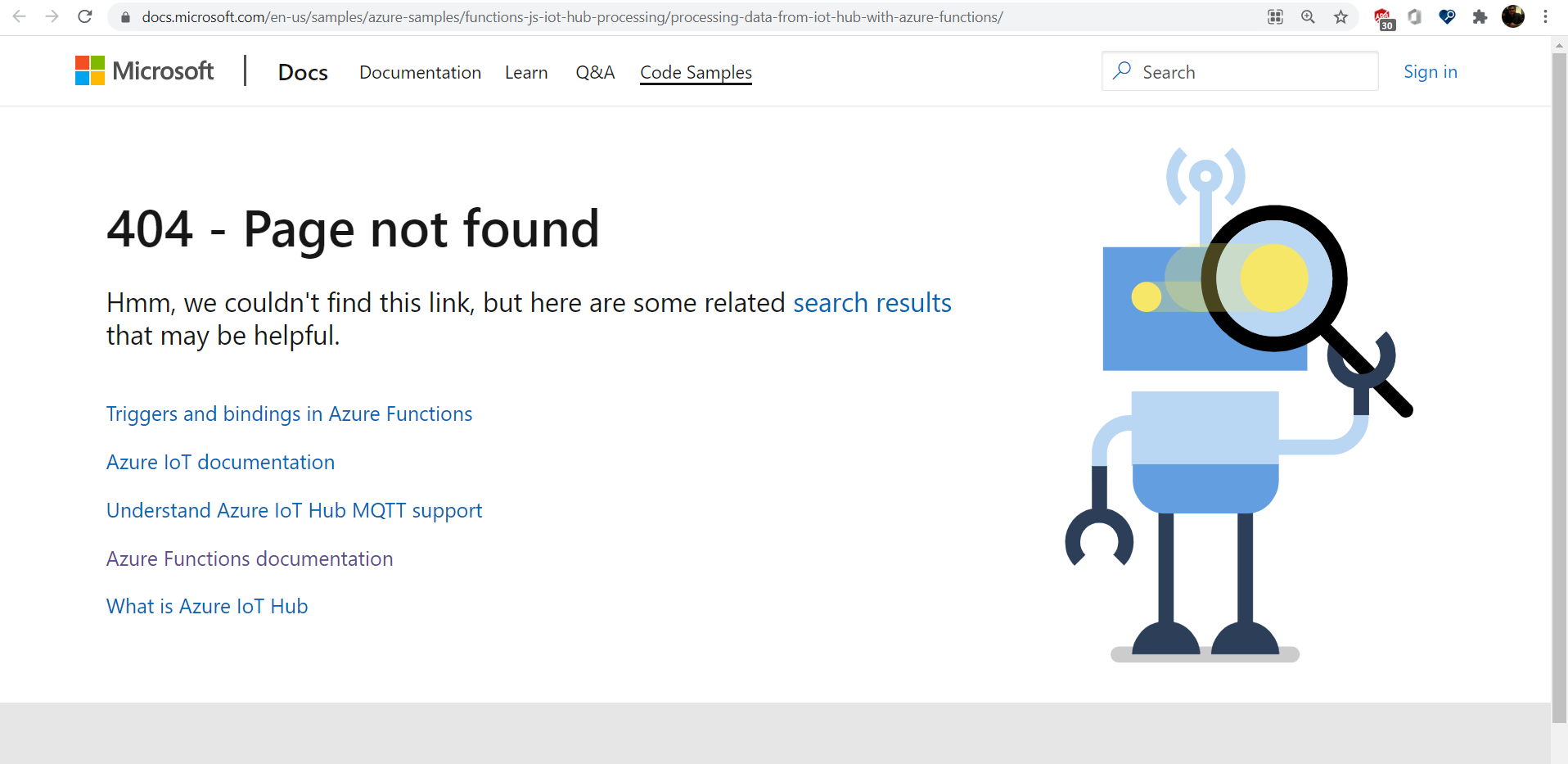Image resolution: width=1568 pixels, height=764 pixels.
Task: Click the browser back arrow
Action: [x=20, y=16]
